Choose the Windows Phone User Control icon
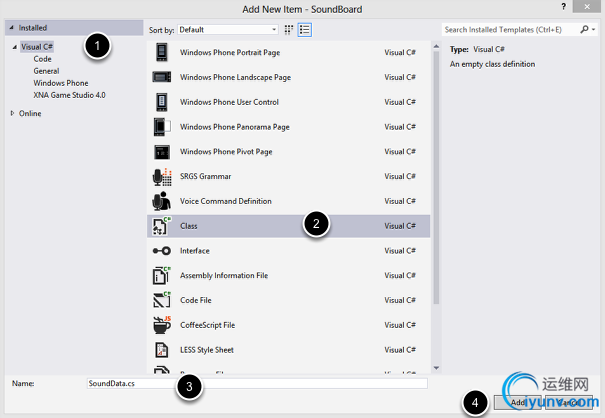 [161, 102]
